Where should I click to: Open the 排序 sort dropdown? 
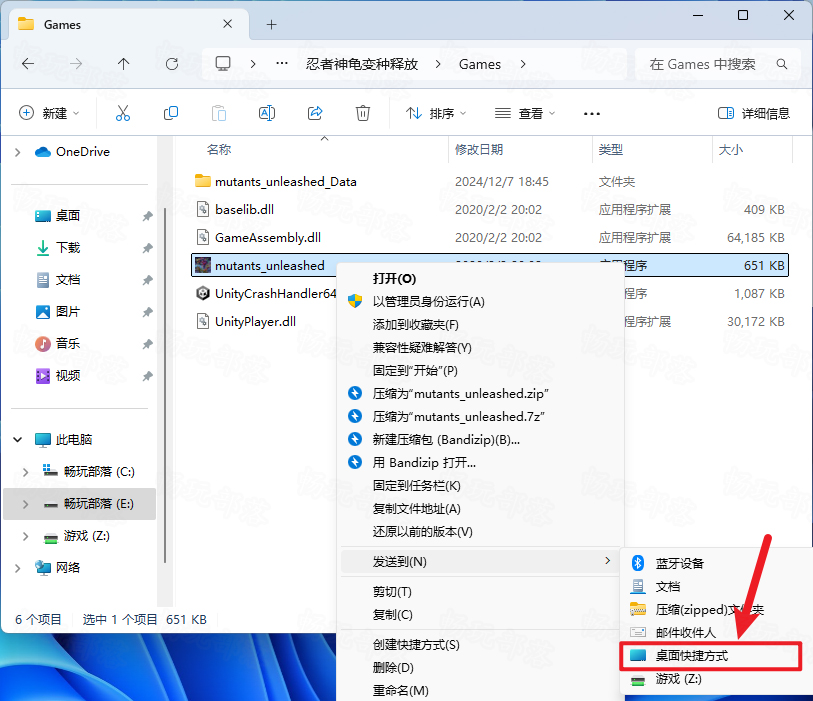click(436, 113)
